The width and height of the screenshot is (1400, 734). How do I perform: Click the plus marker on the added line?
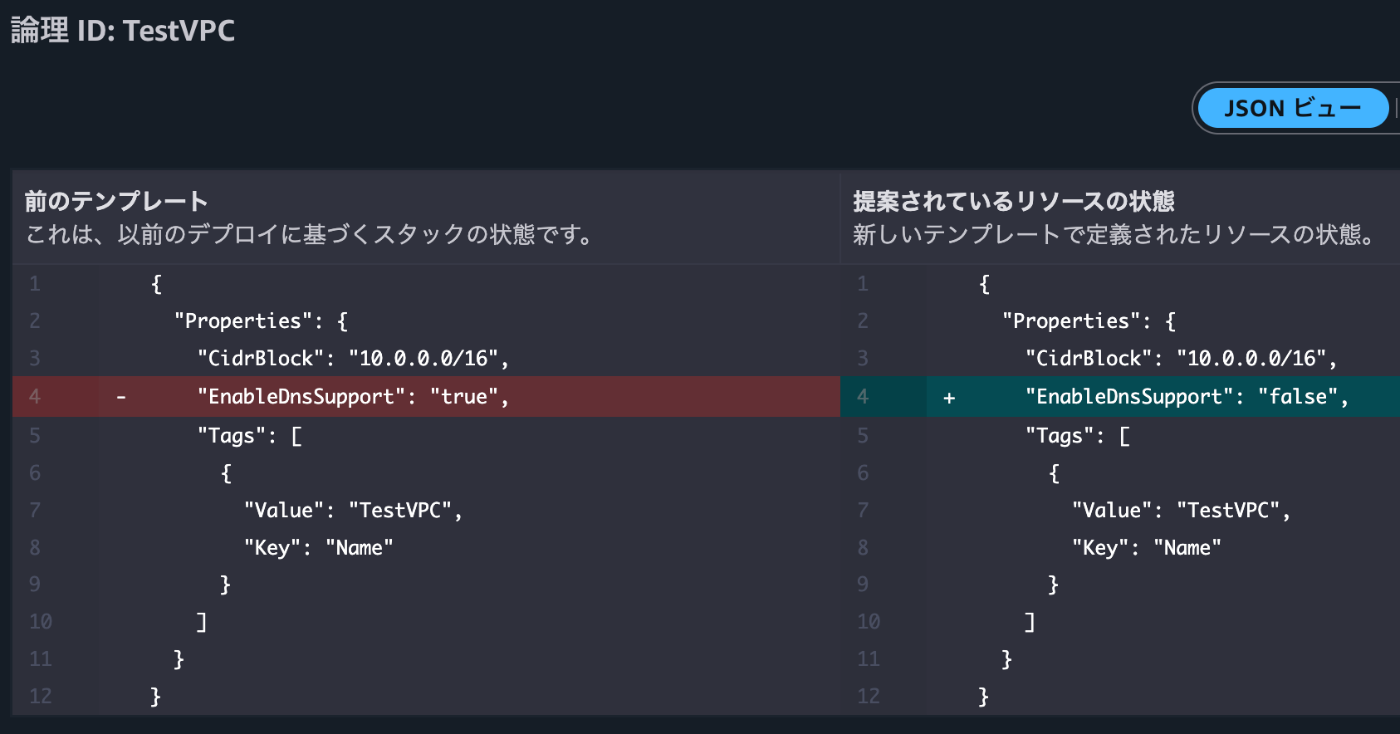(949, 396)
